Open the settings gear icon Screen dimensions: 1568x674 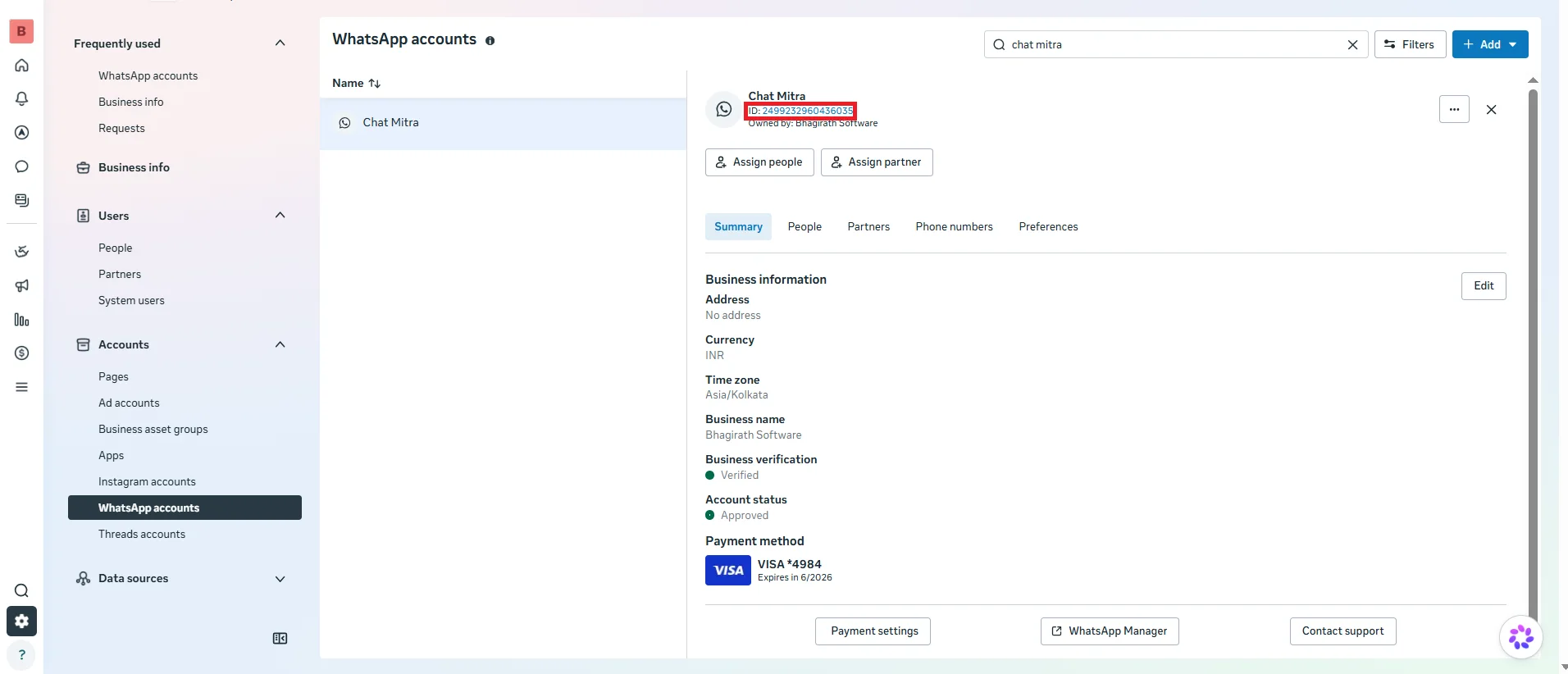[22, 622]
